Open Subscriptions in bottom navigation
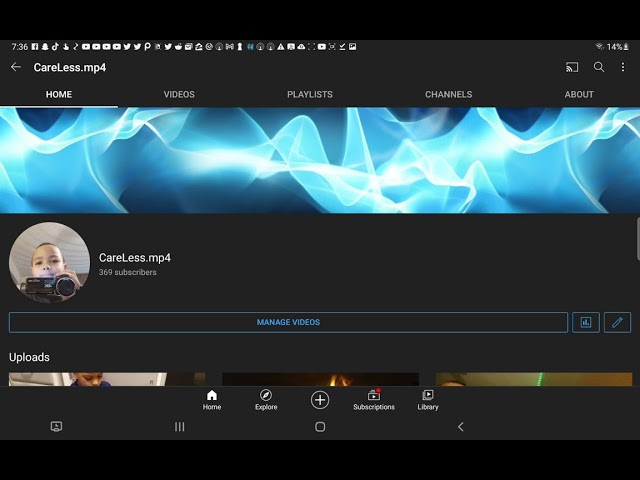This screenshot has height=480, width=640. click(374, 400)
